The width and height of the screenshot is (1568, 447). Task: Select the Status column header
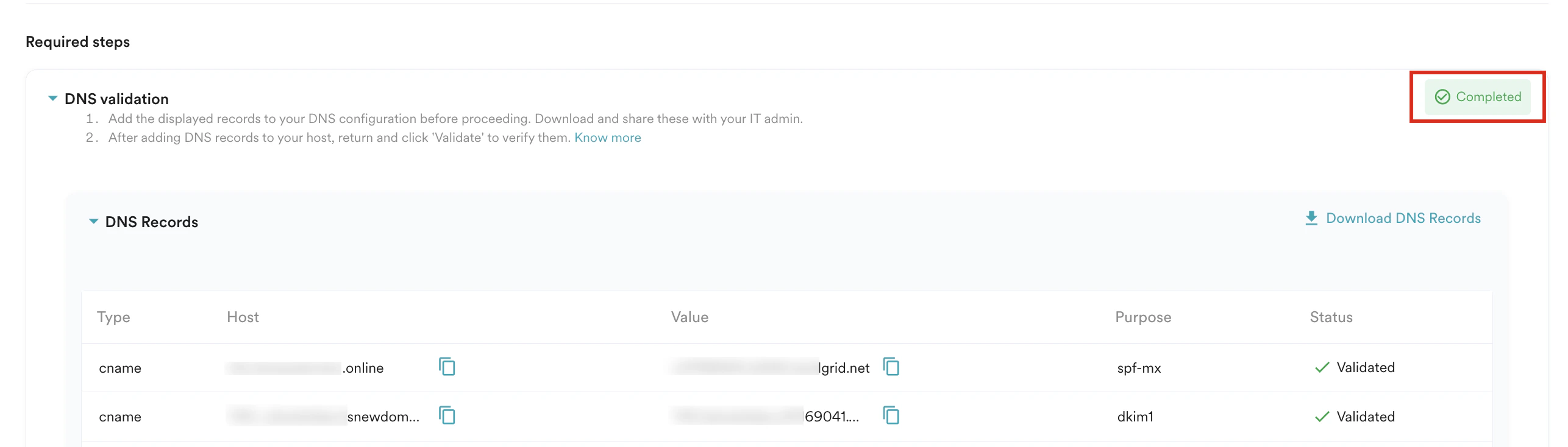point(1330,317)
